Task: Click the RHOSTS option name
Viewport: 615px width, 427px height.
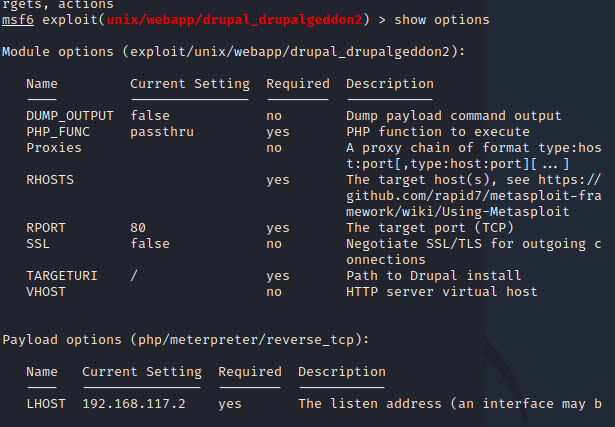Action: point(50,180)
